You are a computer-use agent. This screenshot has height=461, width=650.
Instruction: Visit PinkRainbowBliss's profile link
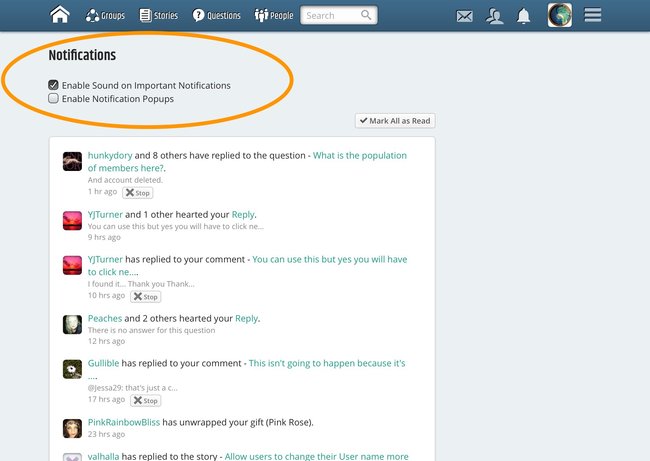[x=123, y=422]
